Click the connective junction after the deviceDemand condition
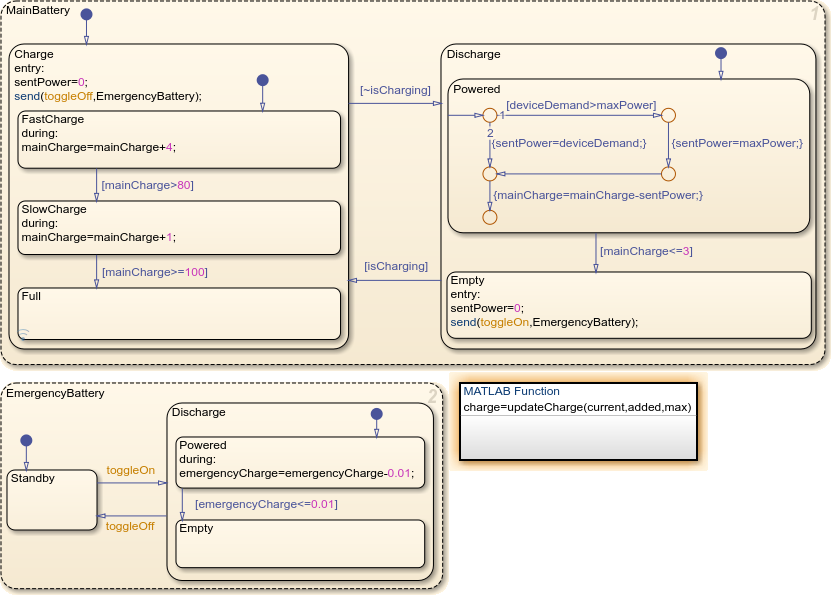This screenshot has width=831, height=595. (669, 114)
